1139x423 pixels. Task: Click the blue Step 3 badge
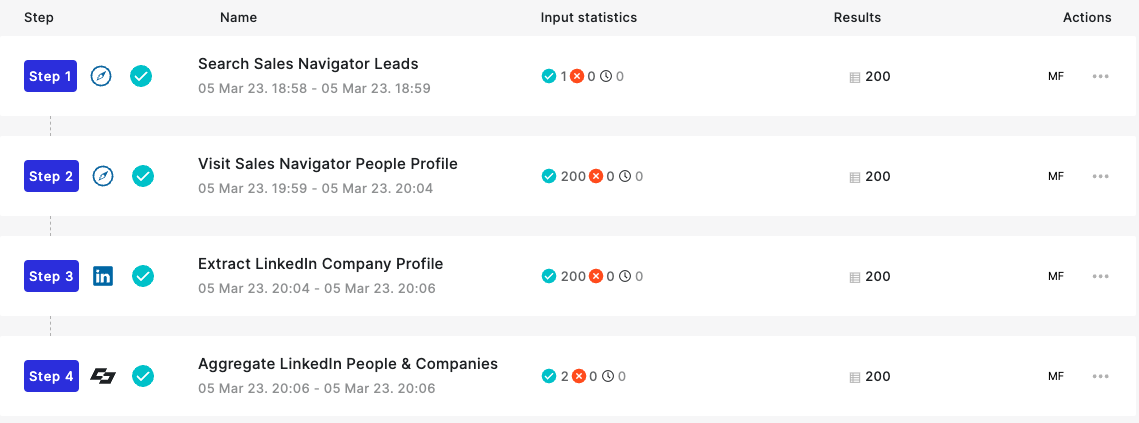point(51,276)
